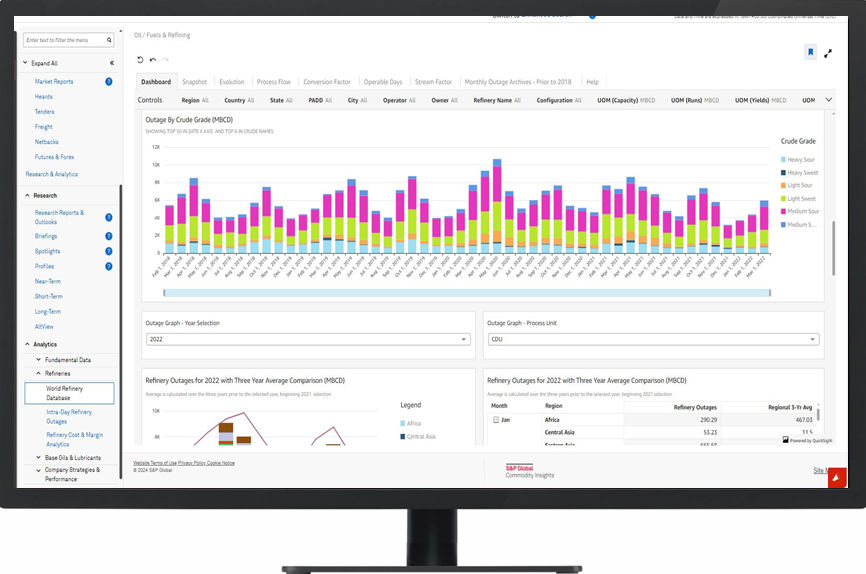Click the Regional 3-Yr Avg column header

790,407
